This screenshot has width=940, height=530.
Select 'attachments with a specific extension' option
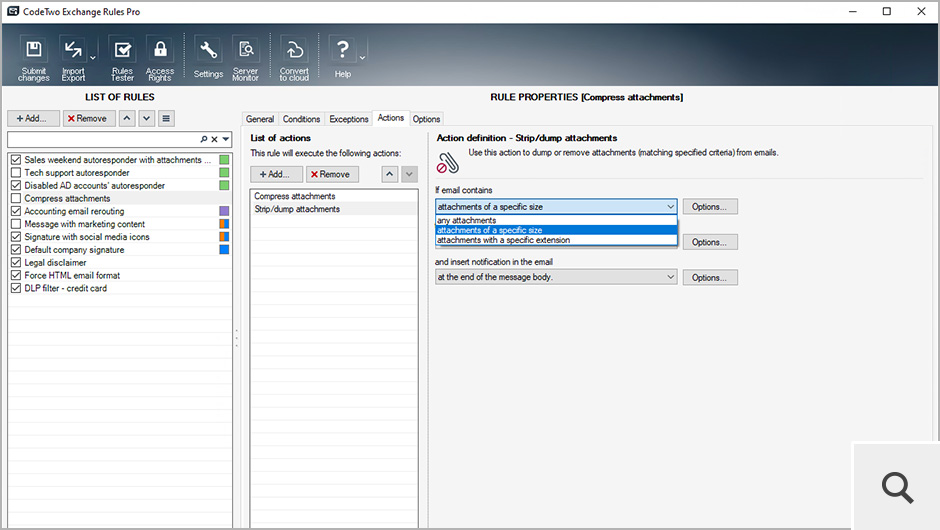tap(504, 240)
